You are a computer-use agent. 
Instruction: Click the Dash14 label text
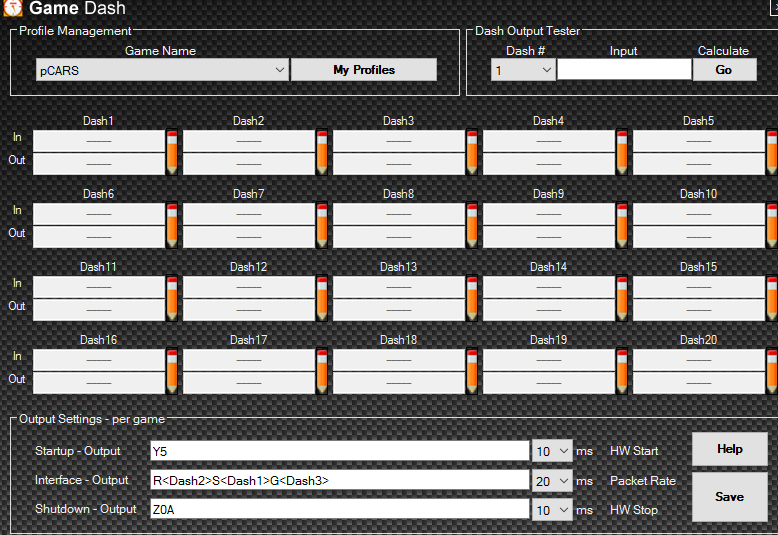(548, 267)
